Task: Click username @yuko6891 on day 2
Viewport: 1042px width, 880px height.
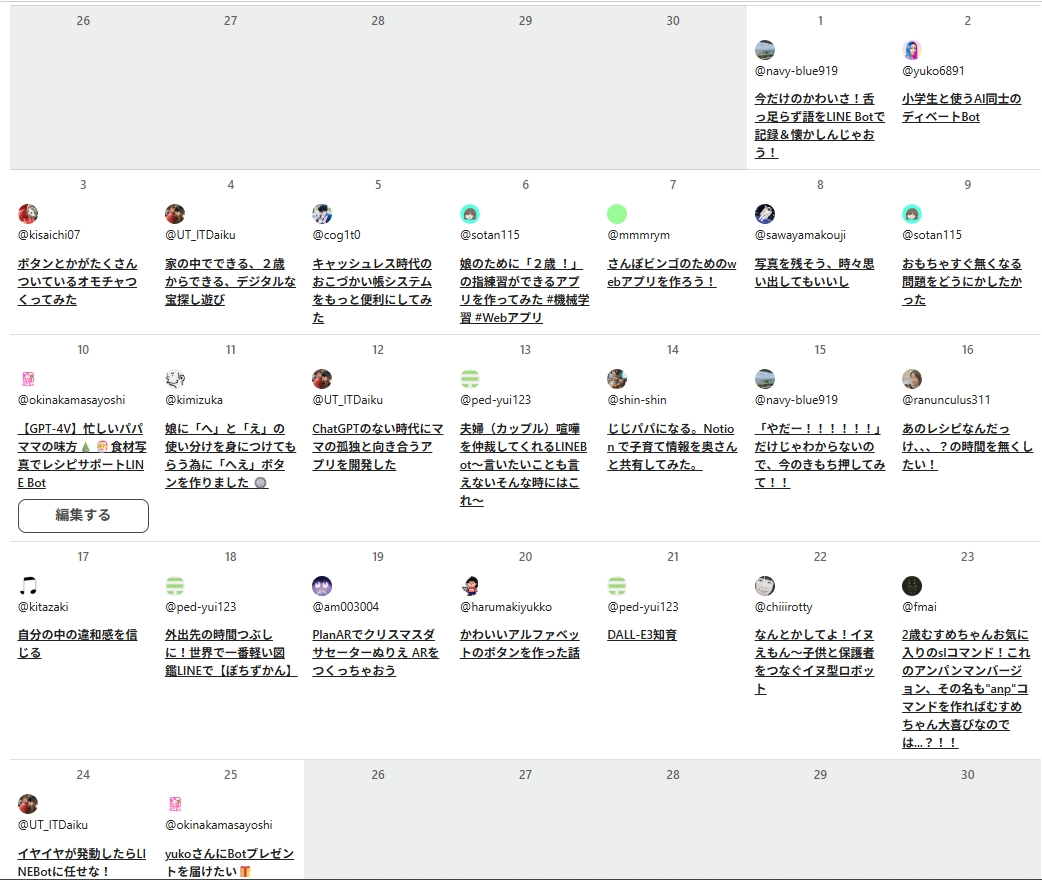Action: tap(933, 71)
